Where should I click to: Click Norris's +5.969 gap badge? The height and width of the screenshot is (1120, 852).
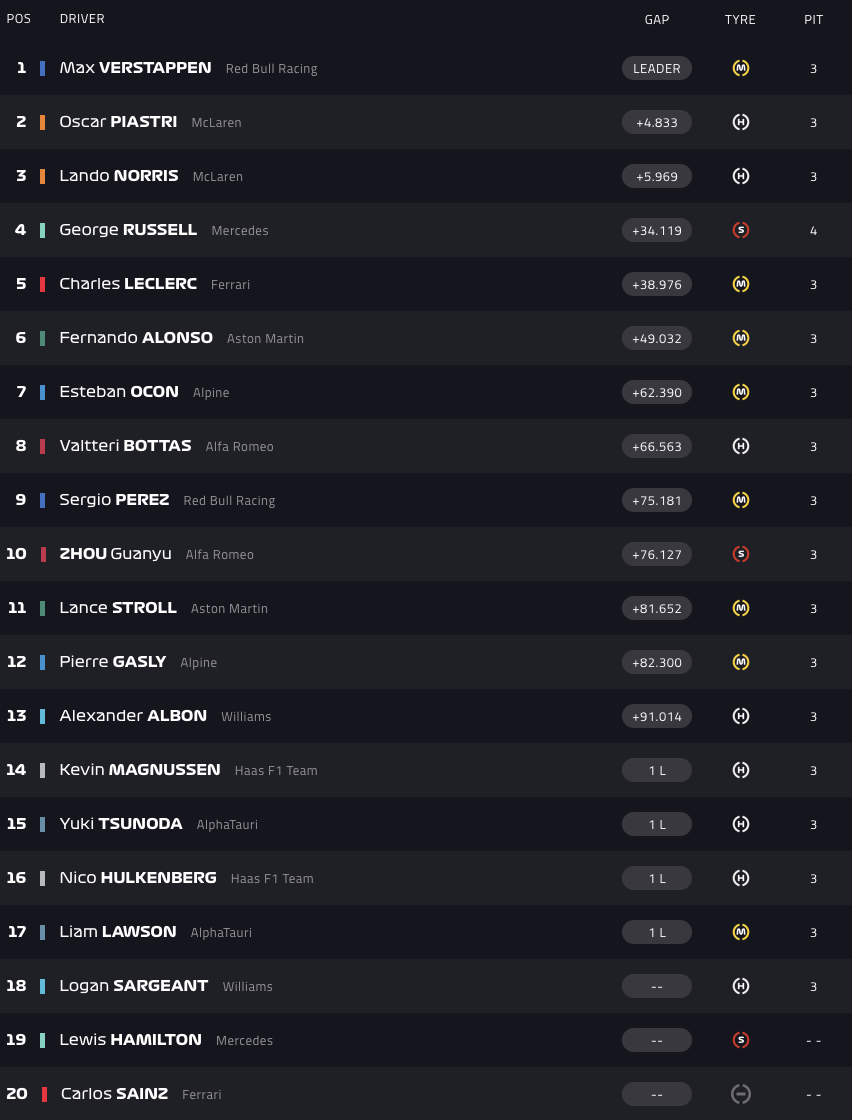coord(657,176)
